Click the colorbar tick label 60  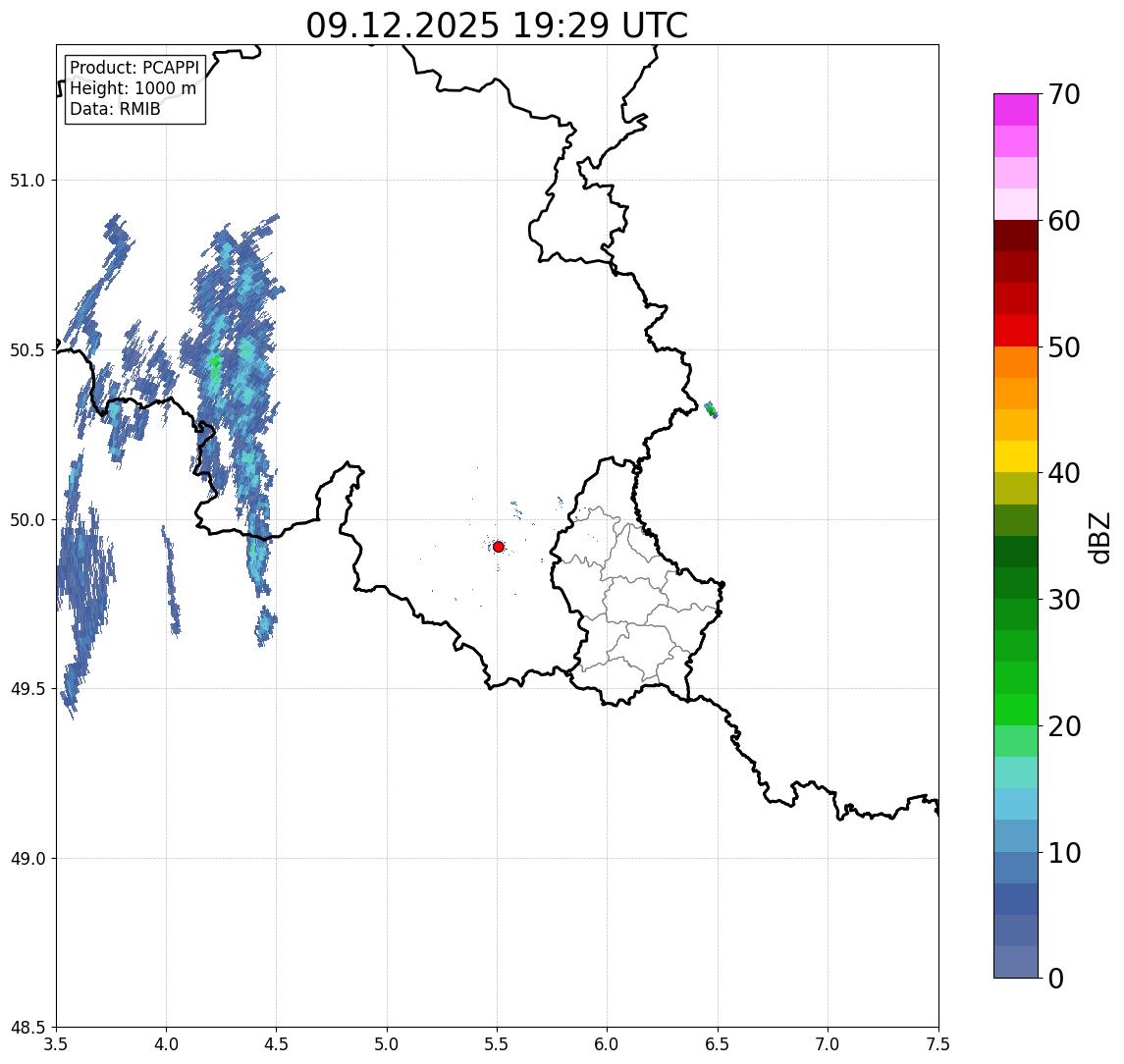point(1064,222)
